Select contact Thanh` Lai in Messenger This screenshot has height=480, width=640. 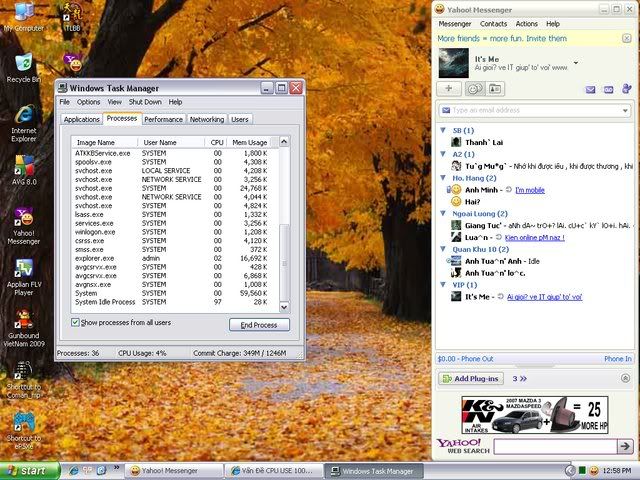pyautogui.click(x=484, y=142)
